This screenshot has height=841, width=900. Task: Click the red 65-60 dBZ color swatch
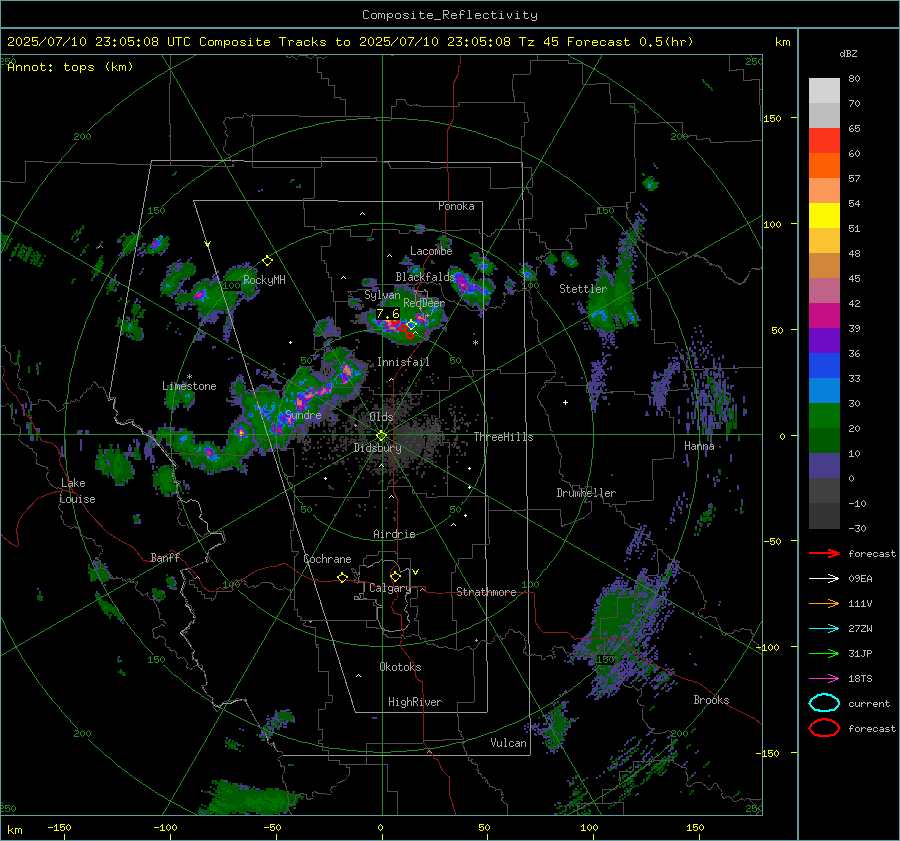824,141
